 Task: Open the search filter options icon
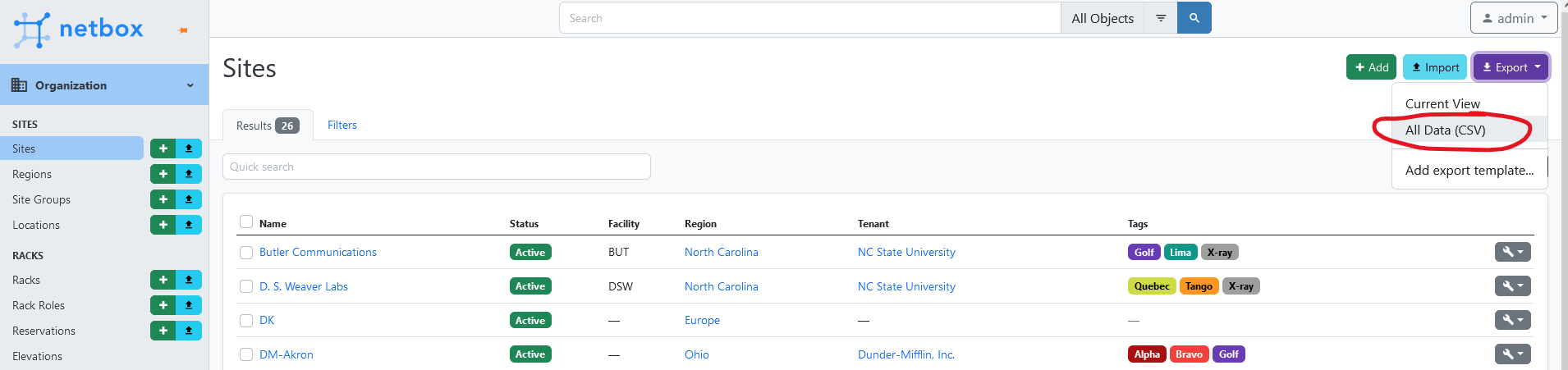(1161, 18)
